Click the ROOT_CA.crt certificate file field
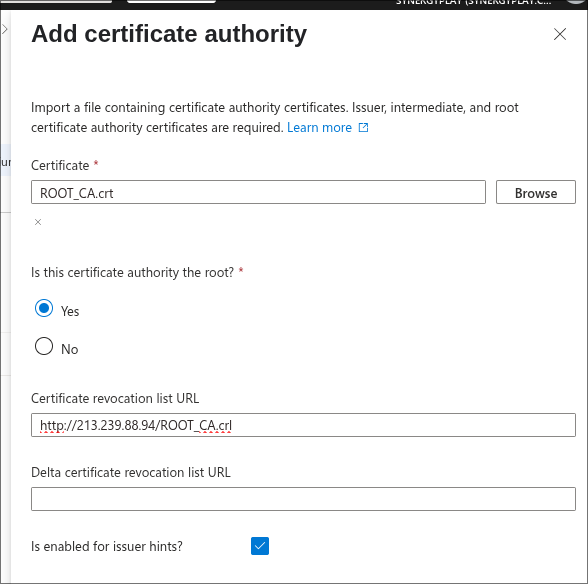588x584 pixels. coord(258,192)
